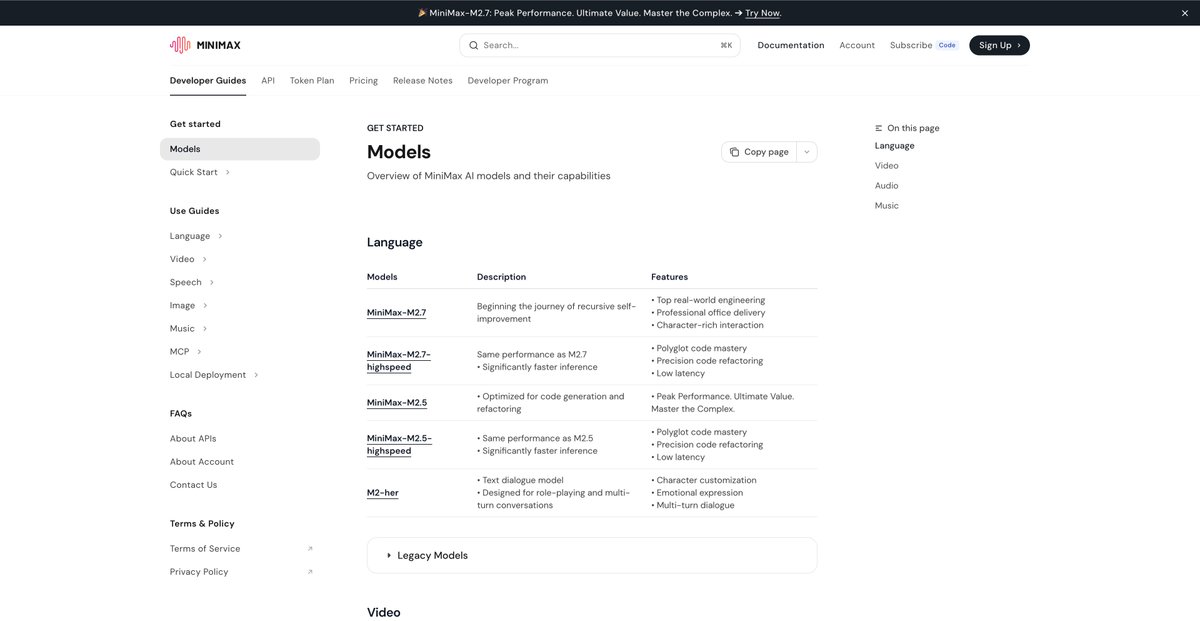1200x621 pixels.
Task: Open the Release Notes tab
Action: (x=422, y=80)
